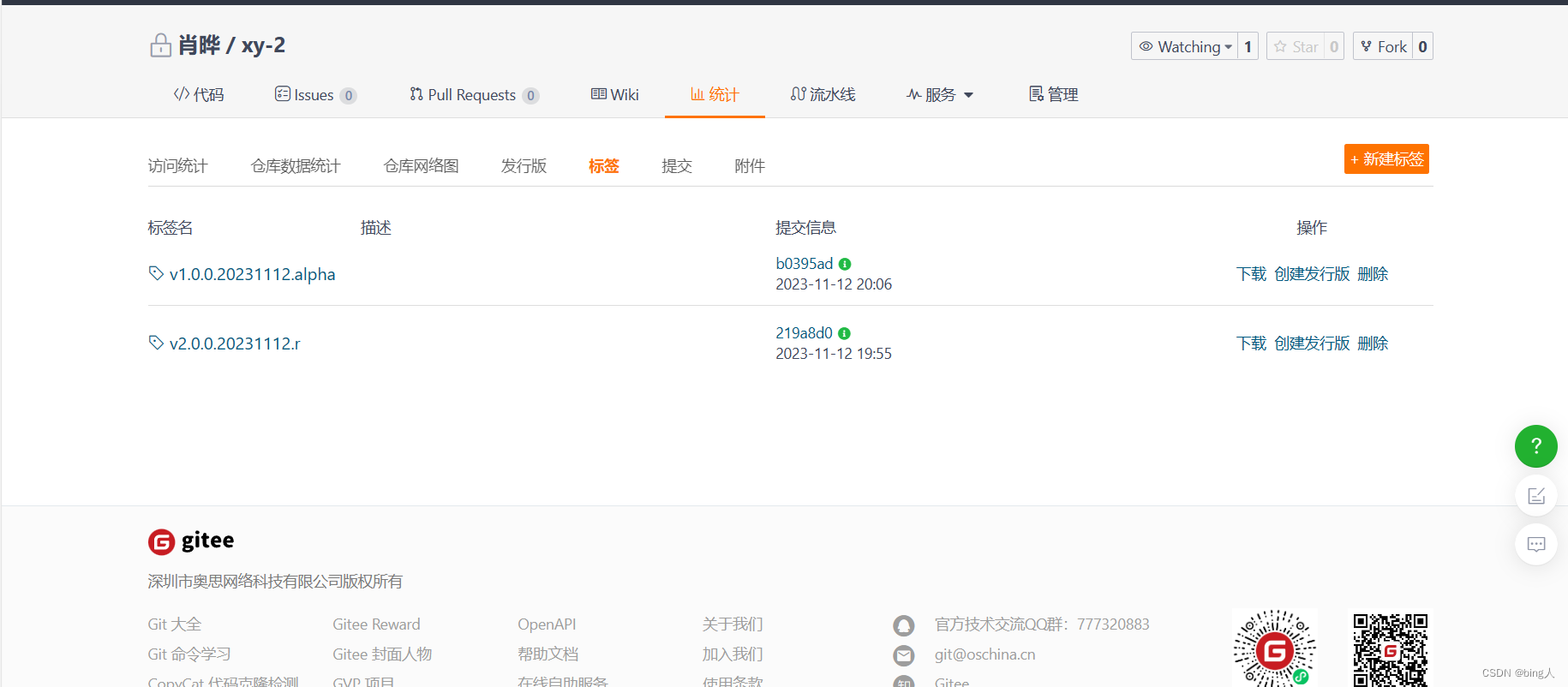Select the 统计 tab
Image resolution: width=1568 pixels, height=687 pixels.
click(x=715, y=94)
